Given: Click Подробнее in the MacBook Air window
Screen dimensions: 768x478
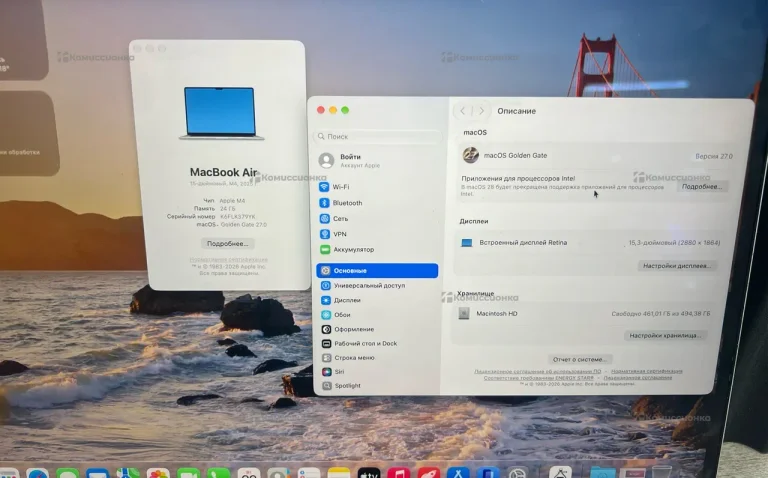Looking at the screenshot, I should coord(227,243).
